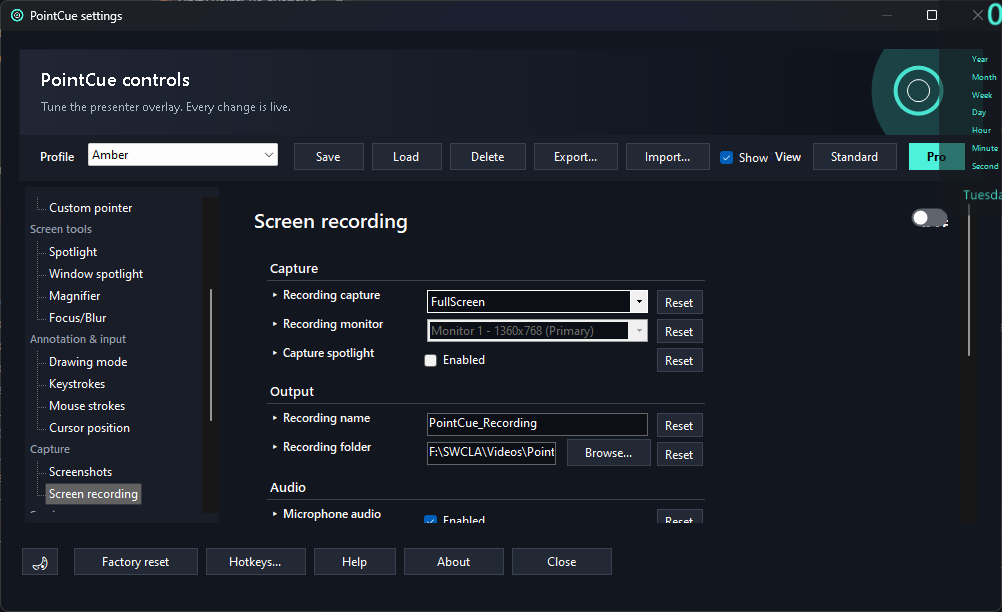This screenshot has width=1002, height=612.
Task: Close the settings with Close button
Action: pos(562,562)
